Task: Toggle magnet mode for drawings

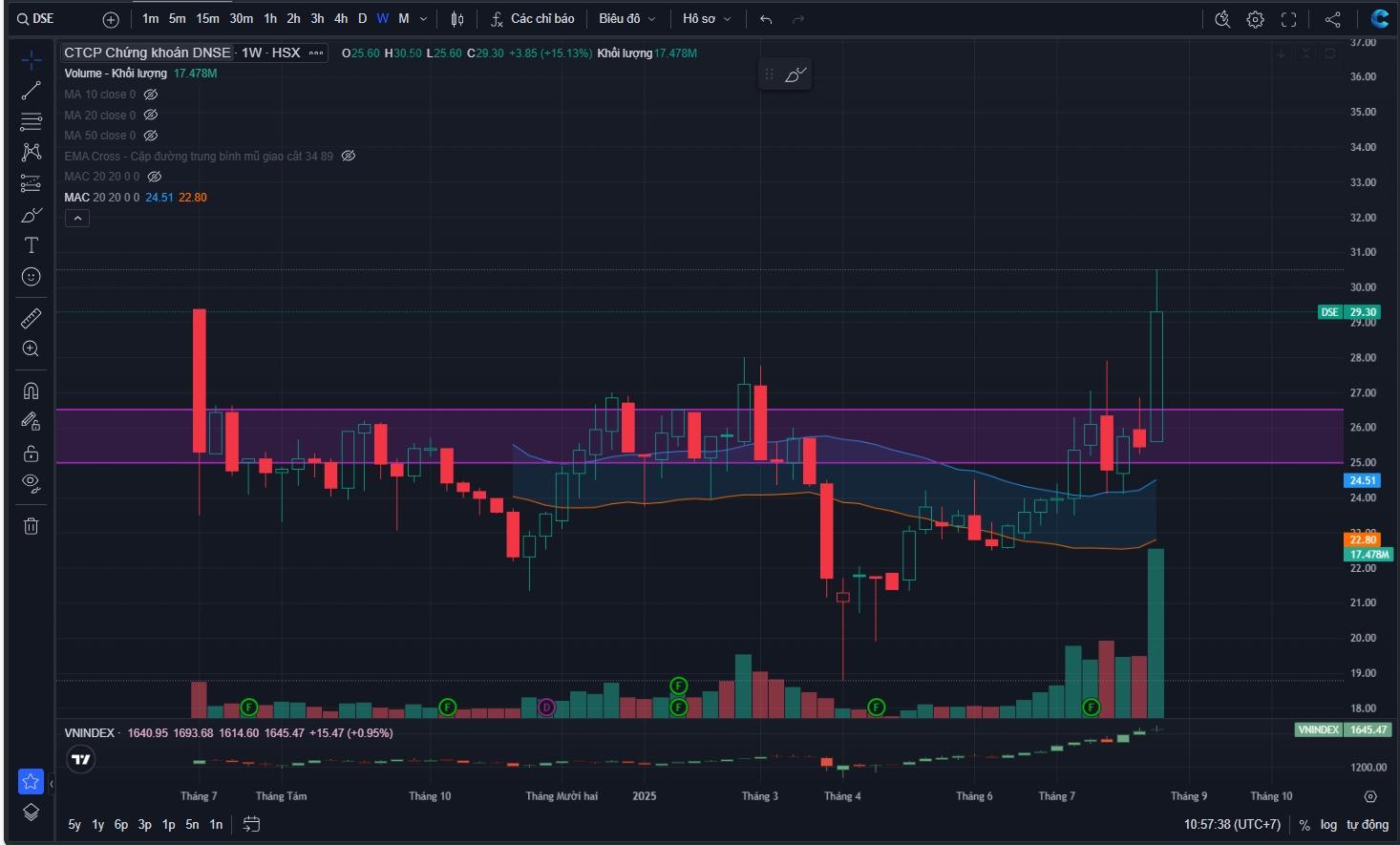Action: 31,391
